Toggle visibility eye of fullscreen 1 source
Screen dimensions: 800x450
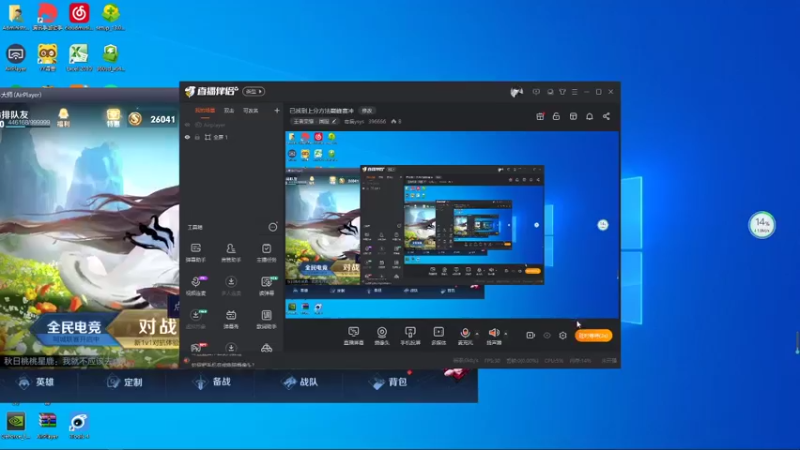pos(187,137)
